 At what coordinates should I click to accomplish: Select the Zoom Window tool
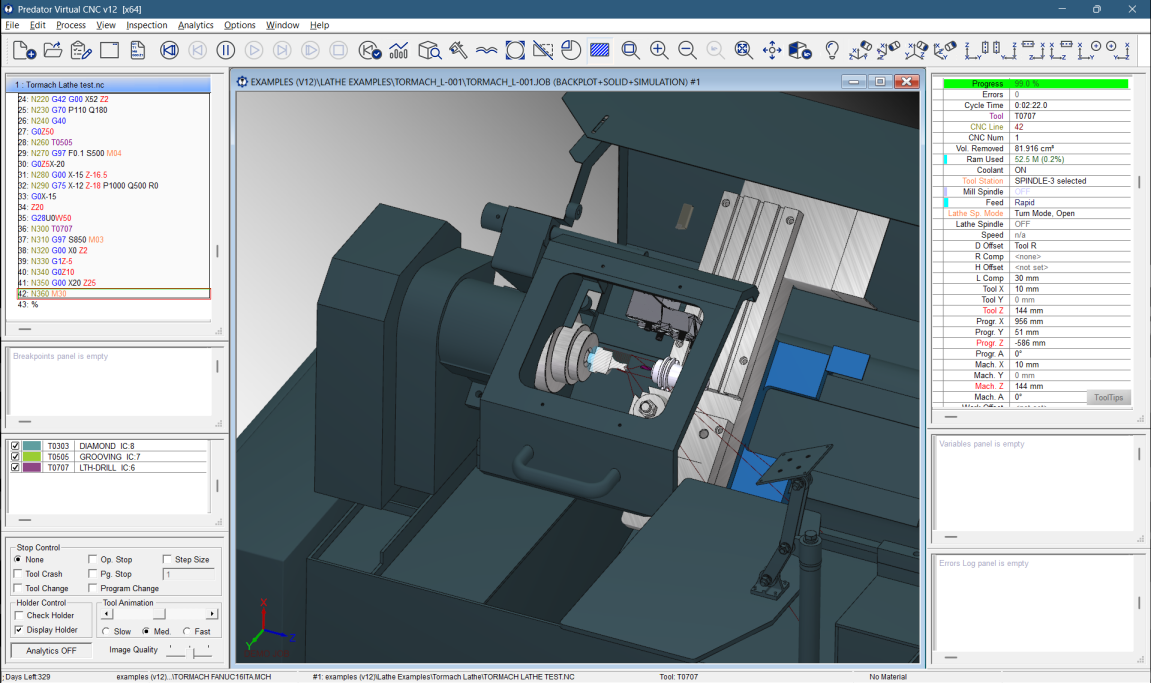[x=630, y=49]
